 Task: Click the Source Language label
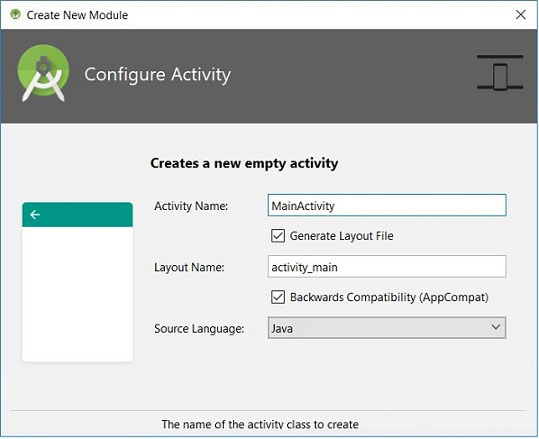tap(199, 329)
